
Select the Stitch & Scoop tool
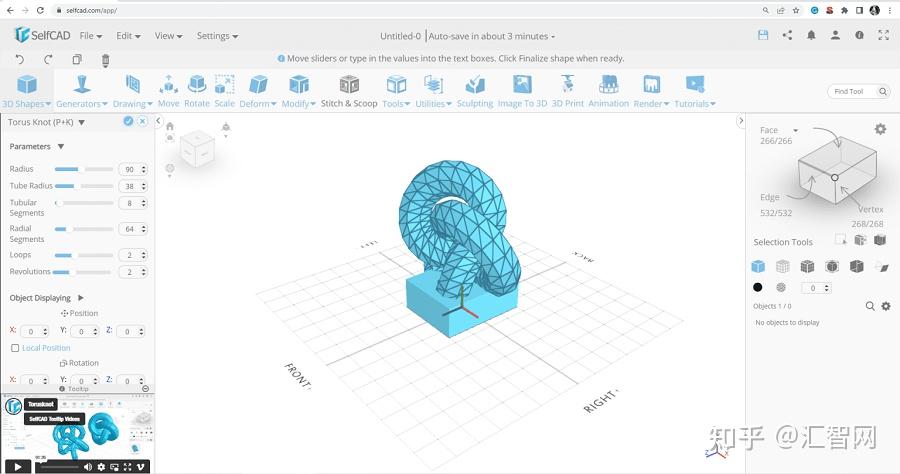point(349,91)
